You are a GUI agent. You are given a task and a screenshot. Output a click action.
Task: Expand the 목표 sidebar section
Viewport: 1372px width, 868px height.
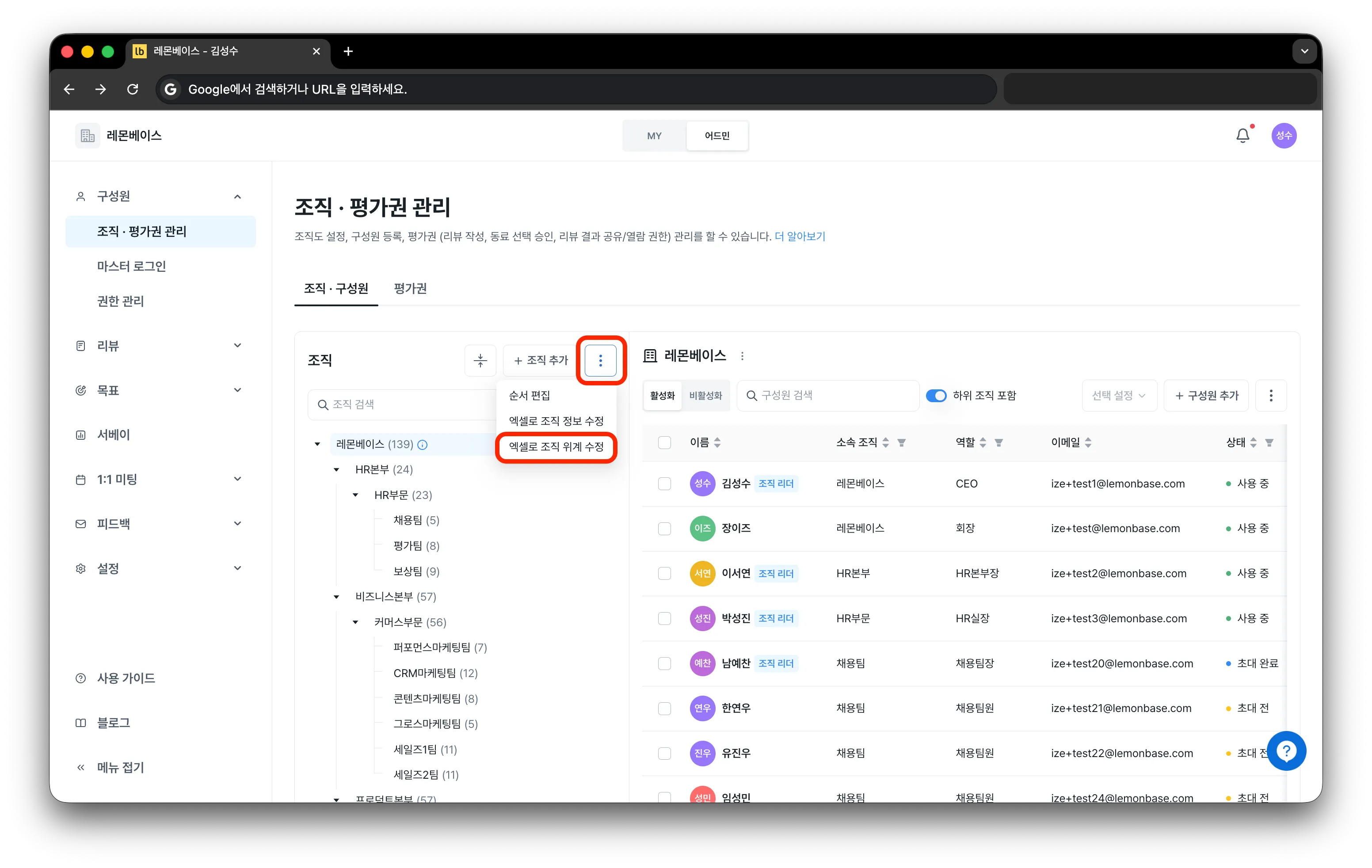pyautogui.click(x=238, y=390)
